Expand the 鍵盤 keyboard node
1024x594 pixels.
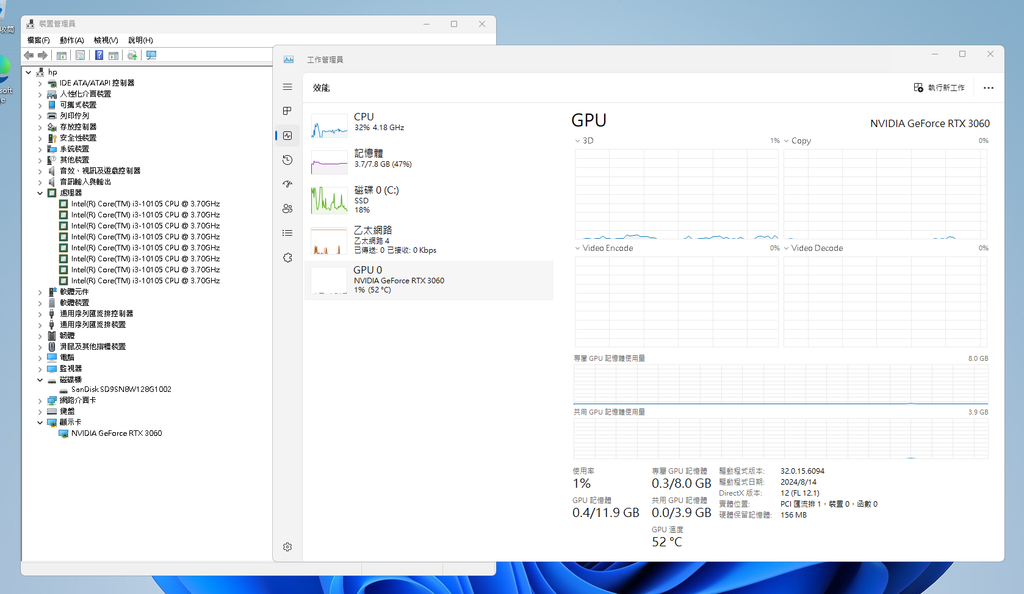pyautogui.click(x=40, y=412)
